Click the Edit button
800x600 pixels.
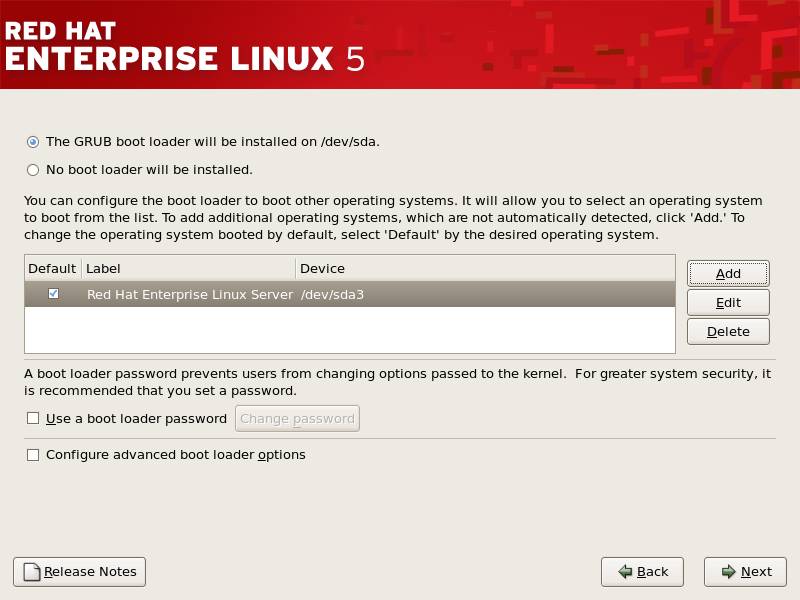(x=728, y=303)
